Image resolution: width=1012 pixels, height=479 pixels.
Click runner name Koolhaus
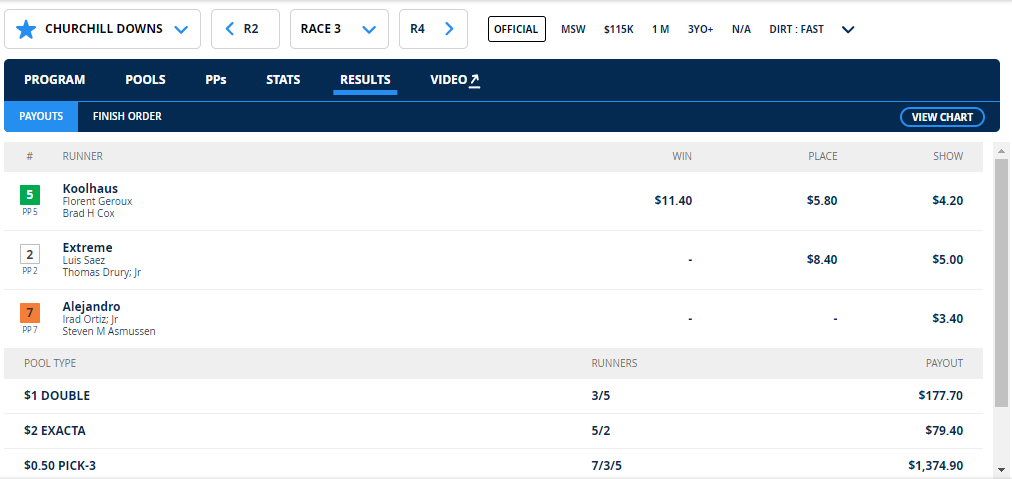click(90, 189)
